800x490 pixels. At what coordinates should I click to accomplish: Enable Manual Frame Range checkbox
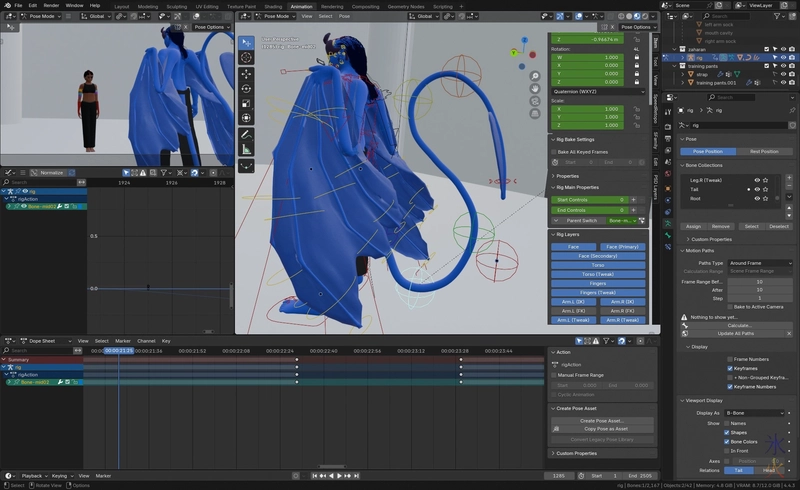pos(555,375)
